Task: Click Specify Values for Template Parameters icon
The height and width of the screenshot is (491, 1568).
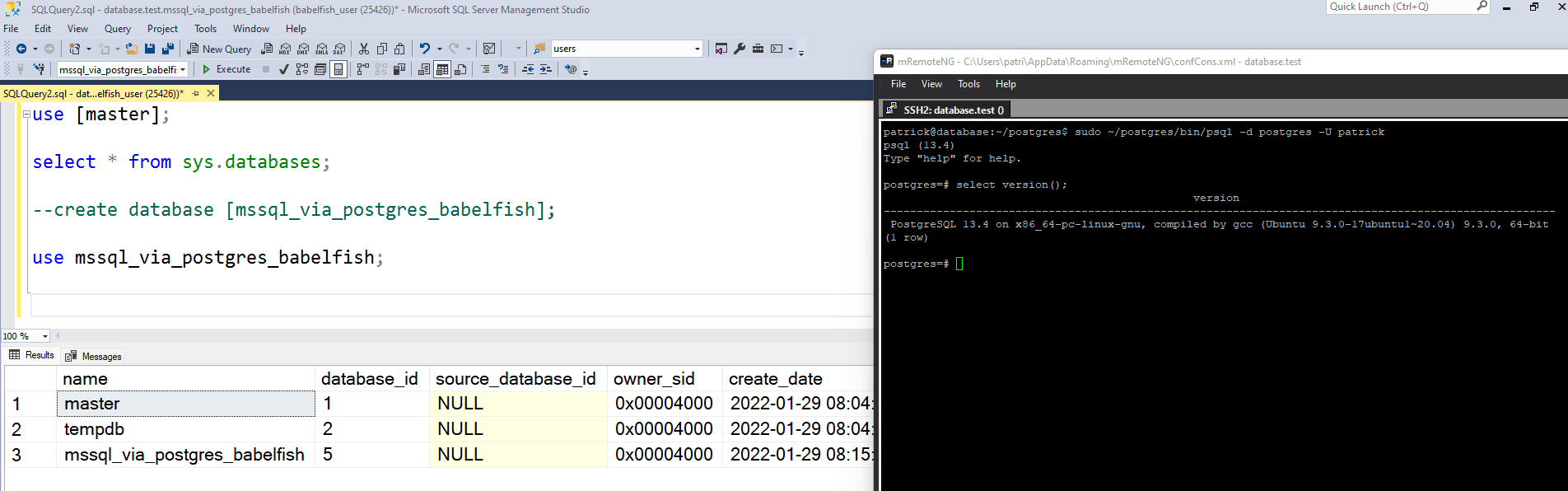Action: [x=571, y=69]
